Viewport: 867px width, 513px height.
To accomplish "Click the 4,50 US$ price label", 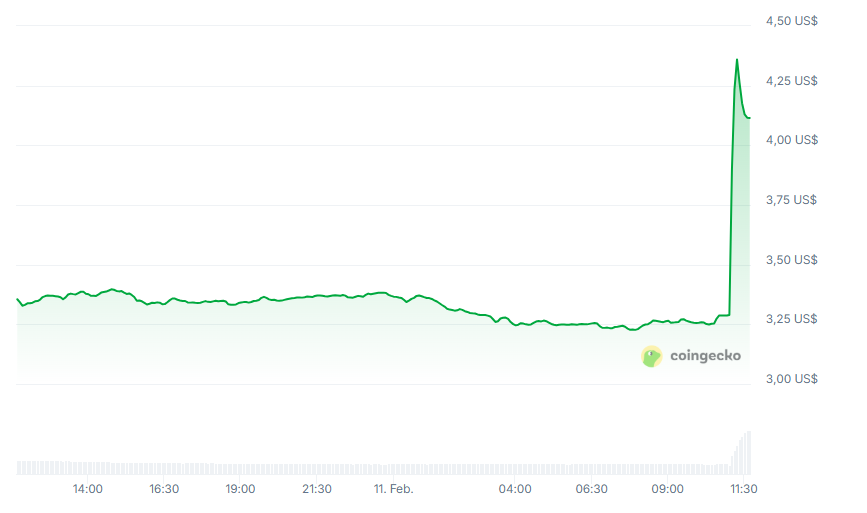I will [x=792, y=20].
